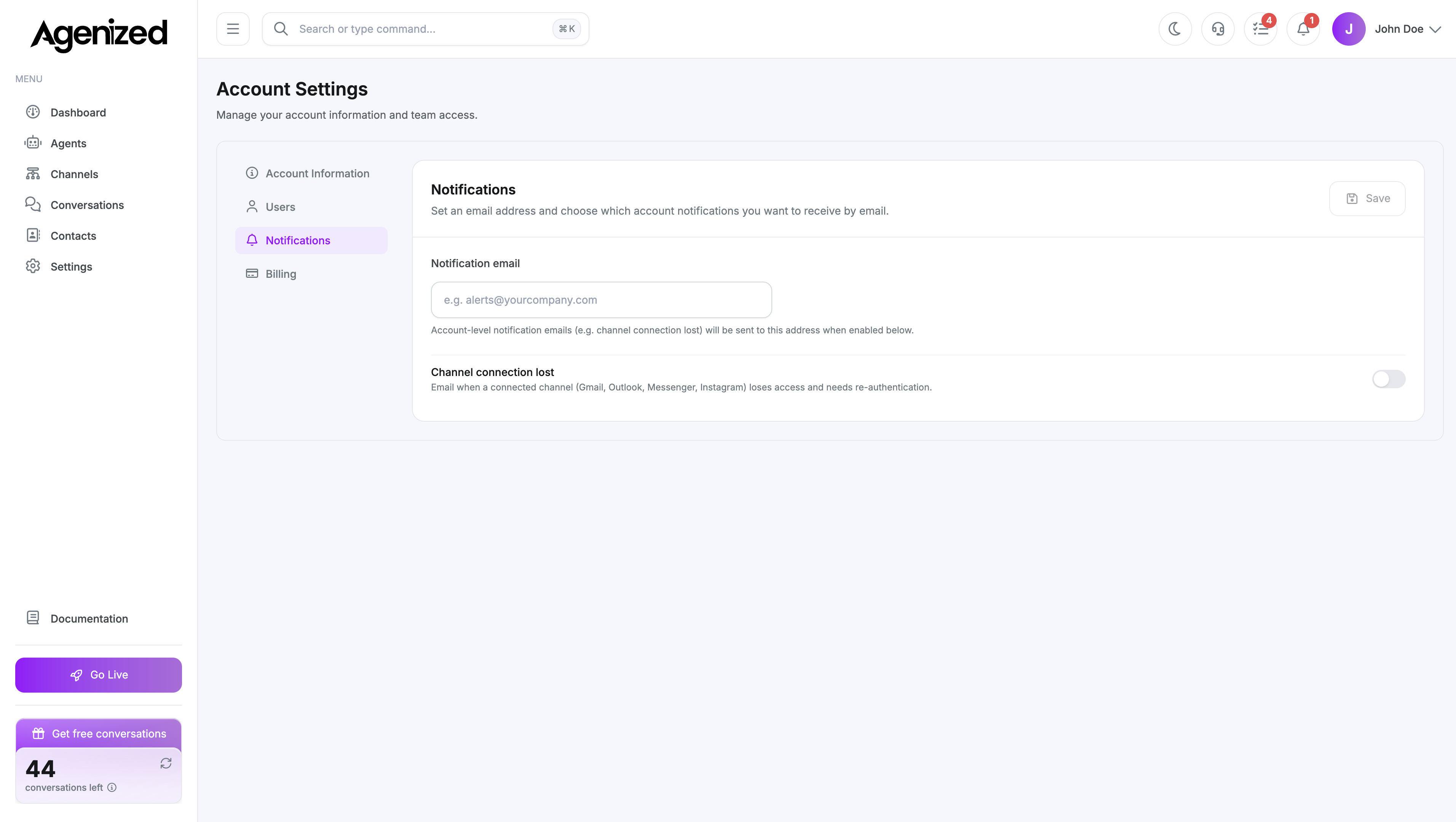Click the John Doe username
This screenshot has height=822, width=1456.
(1399, 29)
